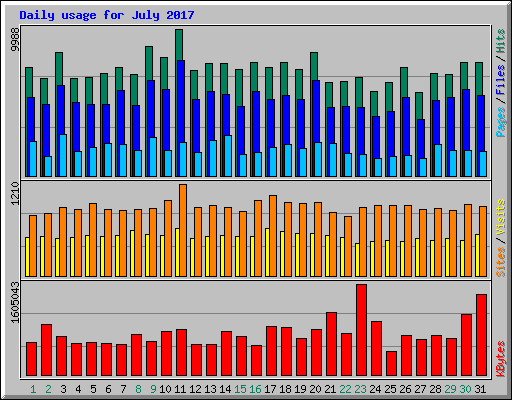
Task: Click day label 11 on axis
Action: point(180,389)
